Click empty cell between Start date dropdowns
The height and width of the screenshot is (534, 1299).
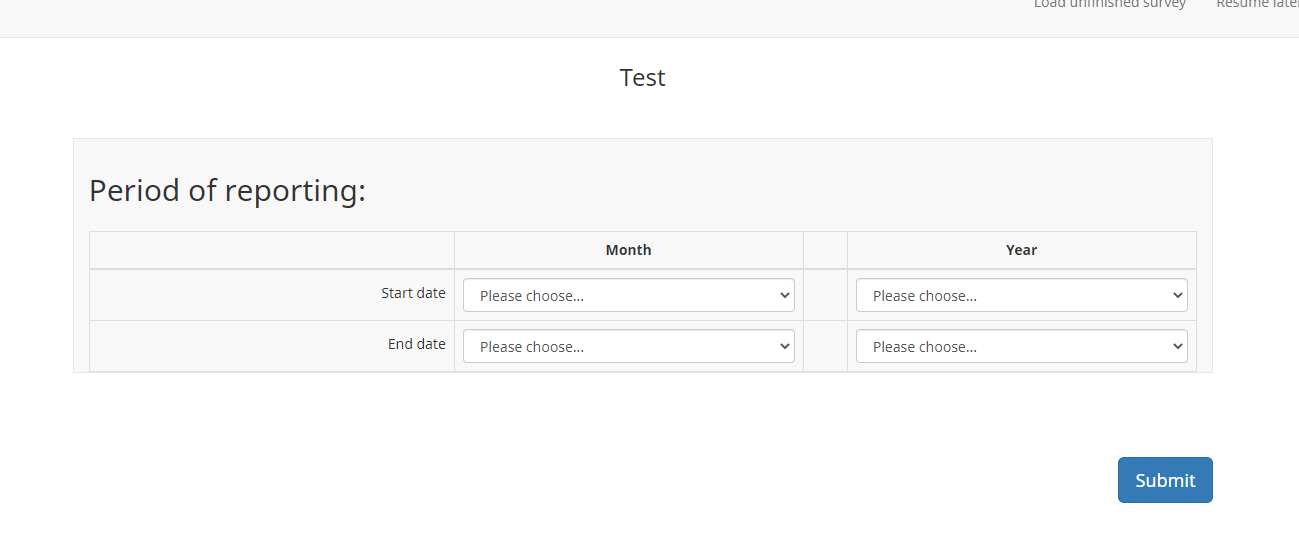coord(825,295)
